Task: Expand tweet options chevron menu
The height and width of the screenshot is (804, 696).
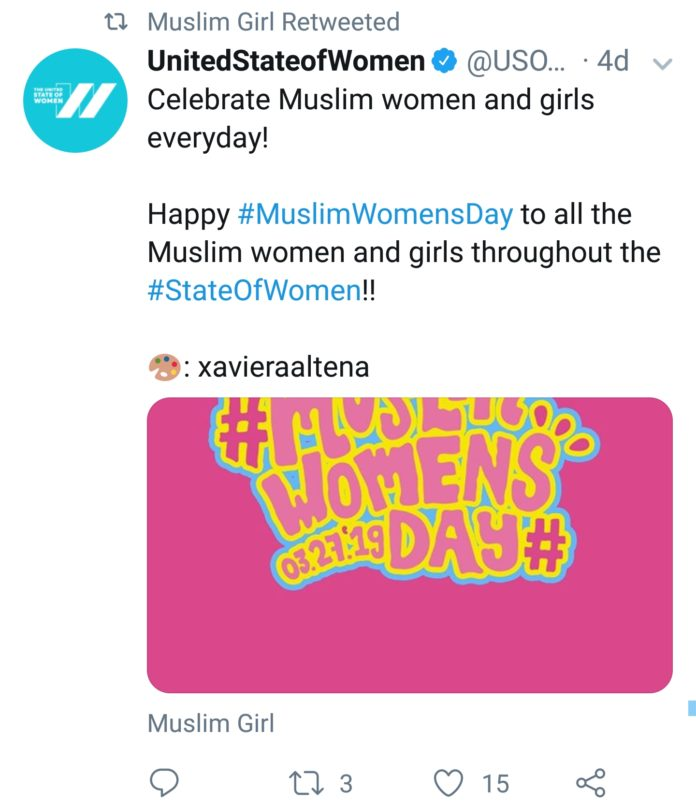Action: point(662,64)
